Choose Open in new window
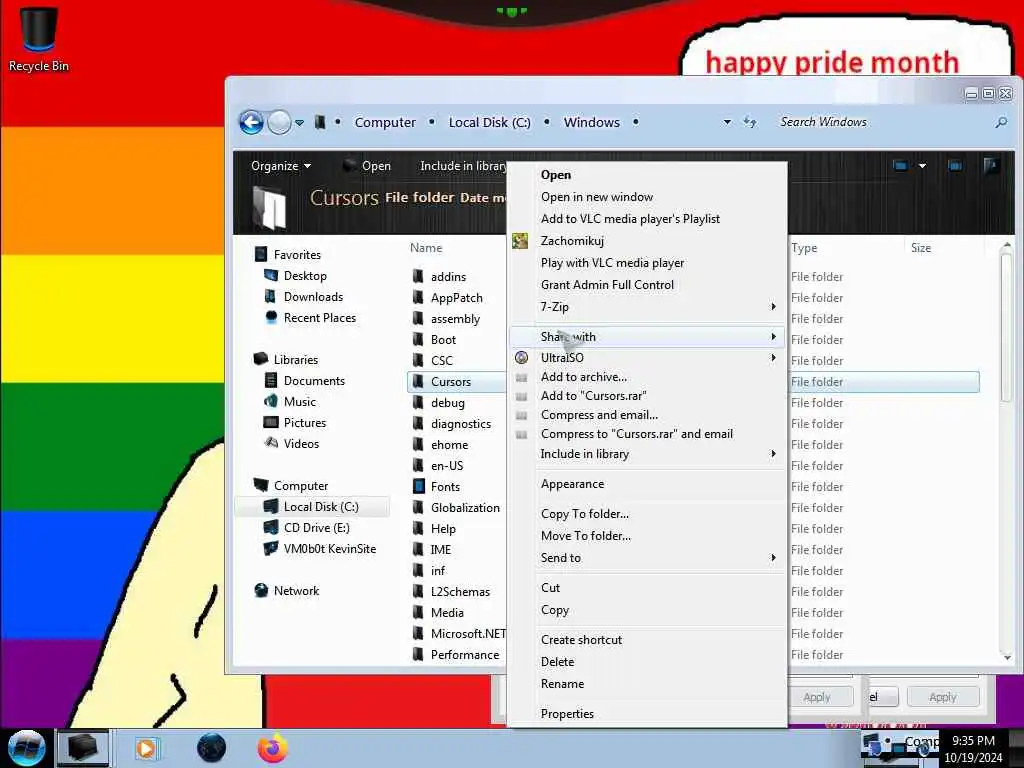Viewport: 1024px width, 768px height. (597, 197)
